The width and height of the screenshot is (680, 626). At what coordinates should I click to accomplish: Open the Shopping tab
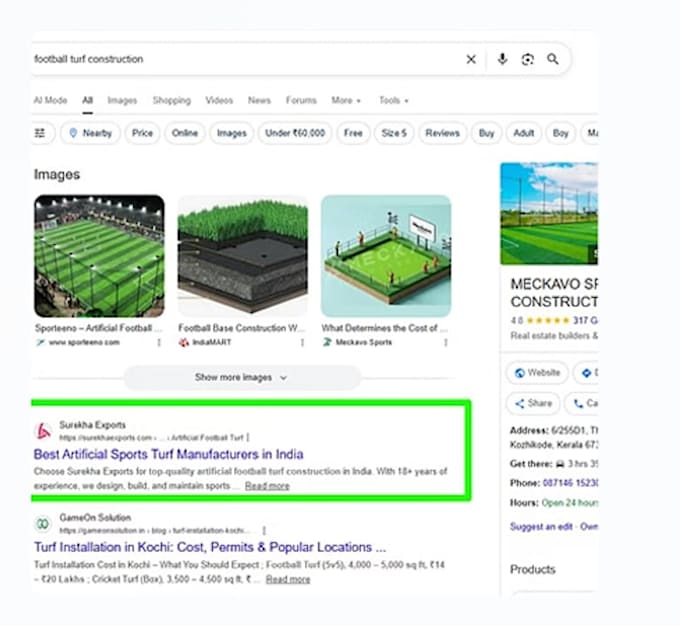click(172, 100)
